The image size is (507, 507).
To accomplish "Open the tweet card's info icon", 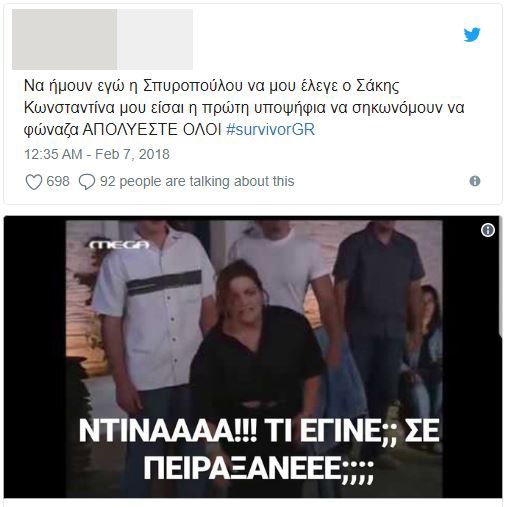I will click(475, 181).
